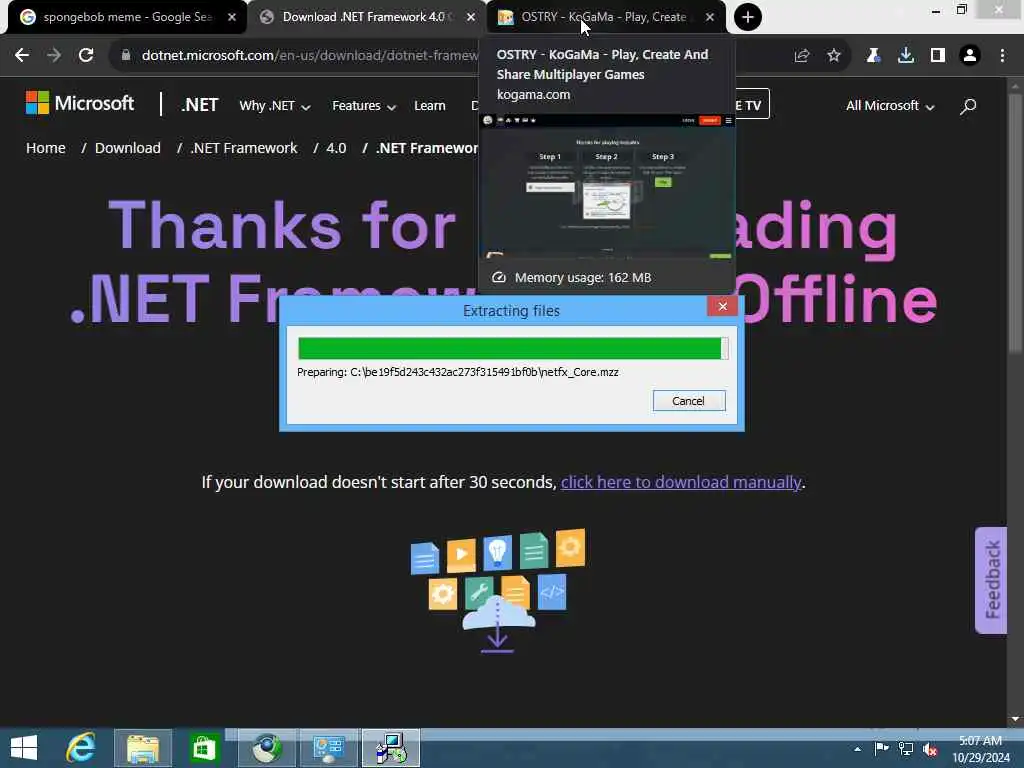Viewport: 1024px width, 768px height.
Task: Click the site search magnifier icon
Action: [968, 106]
